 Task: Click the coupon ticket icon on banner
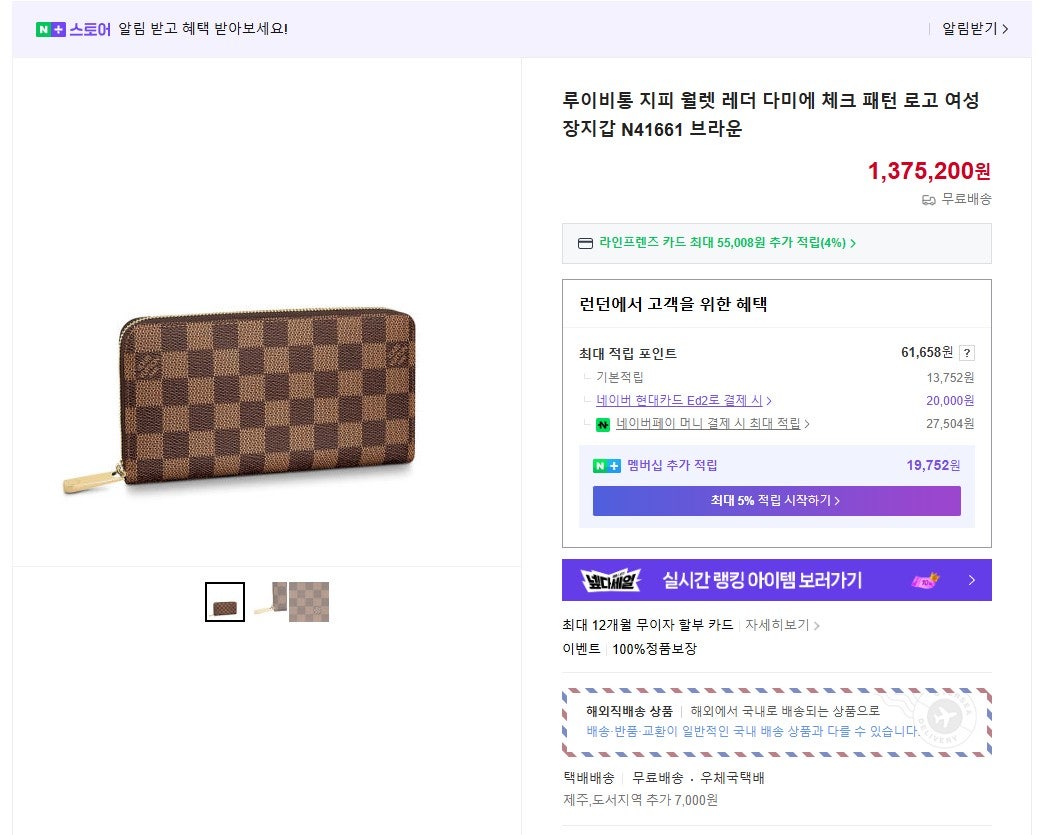coord(926,580)
